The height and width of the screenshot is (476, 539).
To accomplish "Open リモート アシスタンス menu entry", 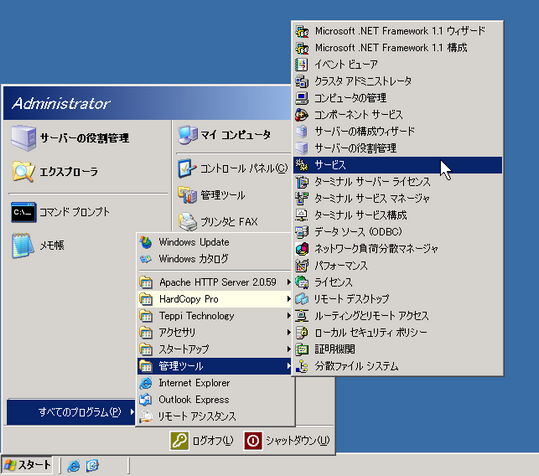I will [x=215, y=417].
